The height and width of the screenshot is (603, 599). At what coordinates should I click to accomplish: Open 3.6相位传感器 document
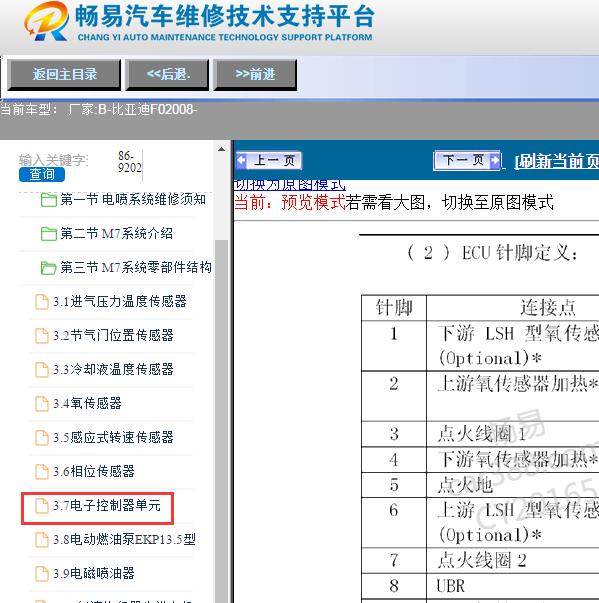(x=93, y=471)
